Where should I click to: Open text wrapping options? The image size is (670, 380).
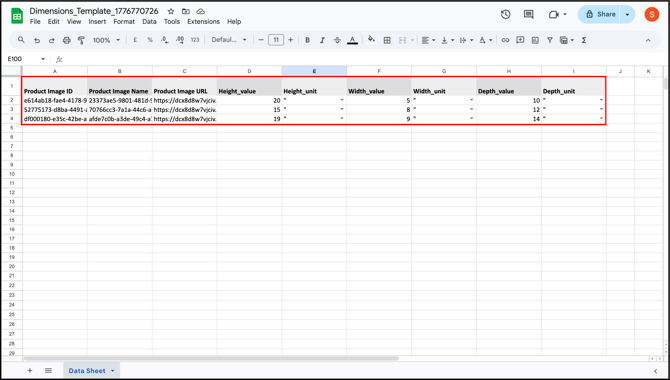466,40
